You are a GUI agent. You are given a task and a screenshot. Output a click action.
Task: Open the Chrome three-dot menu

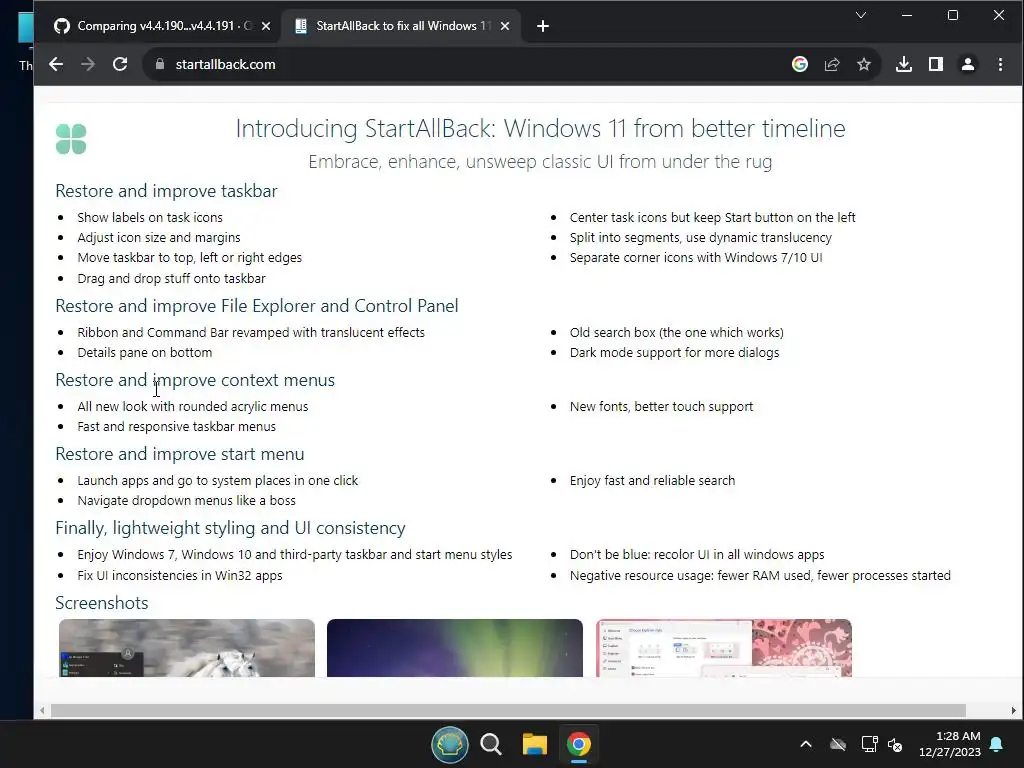coord(1000,64)
